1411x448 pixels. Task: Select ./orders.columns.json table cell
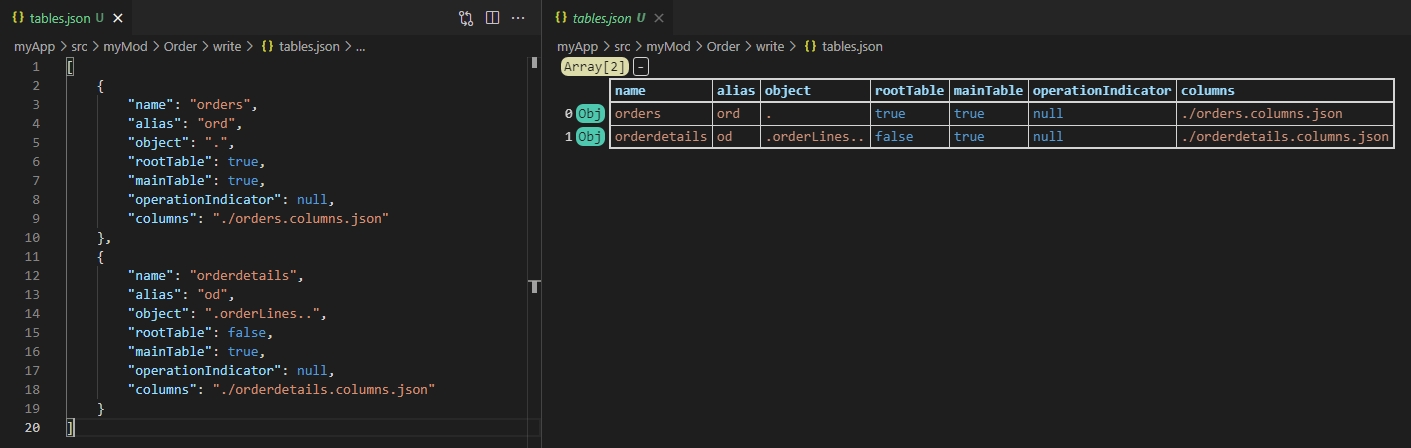tap(1285, 114)
